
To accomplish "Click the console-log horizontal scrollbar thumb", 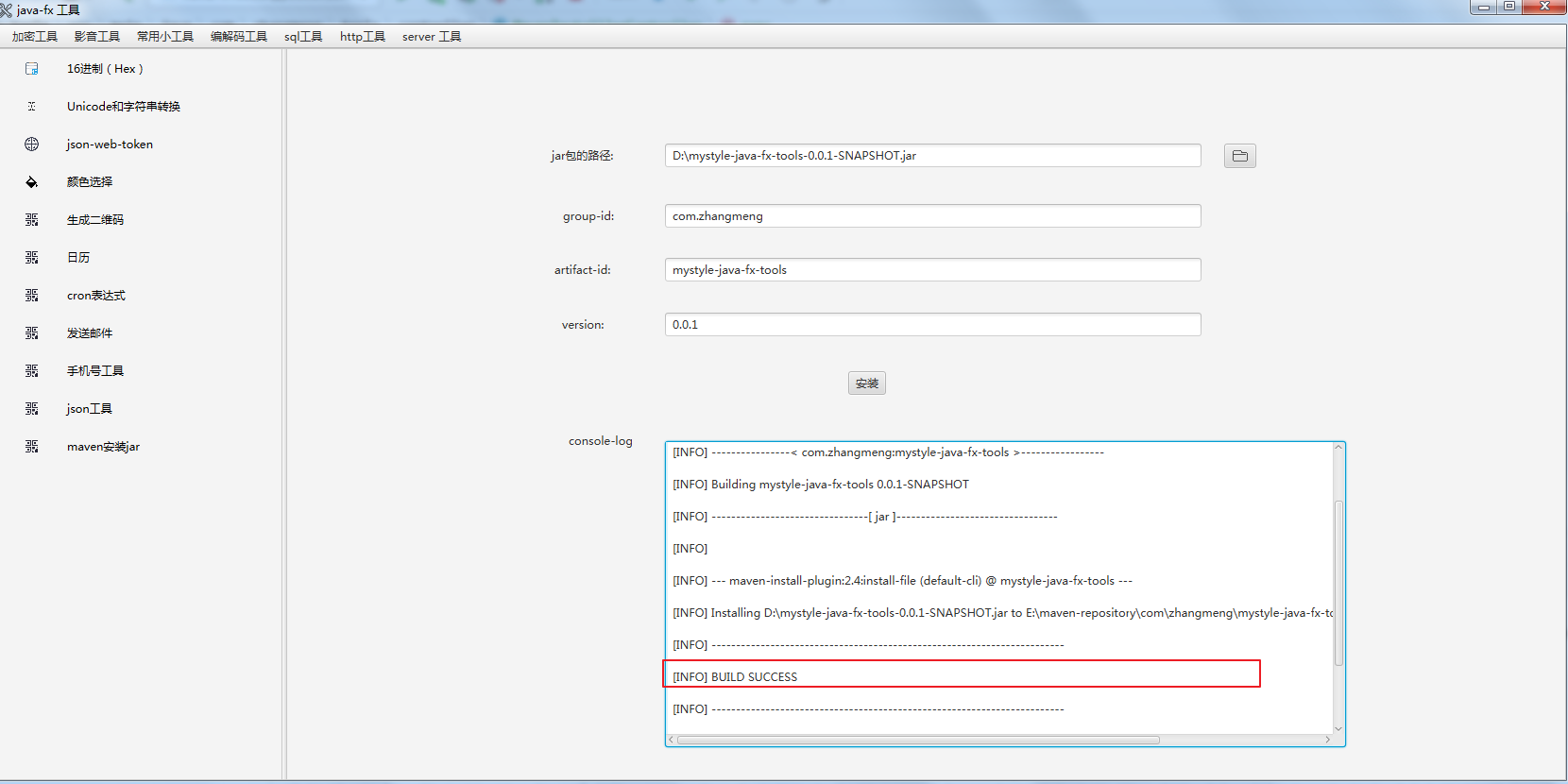I will (917, 741).
